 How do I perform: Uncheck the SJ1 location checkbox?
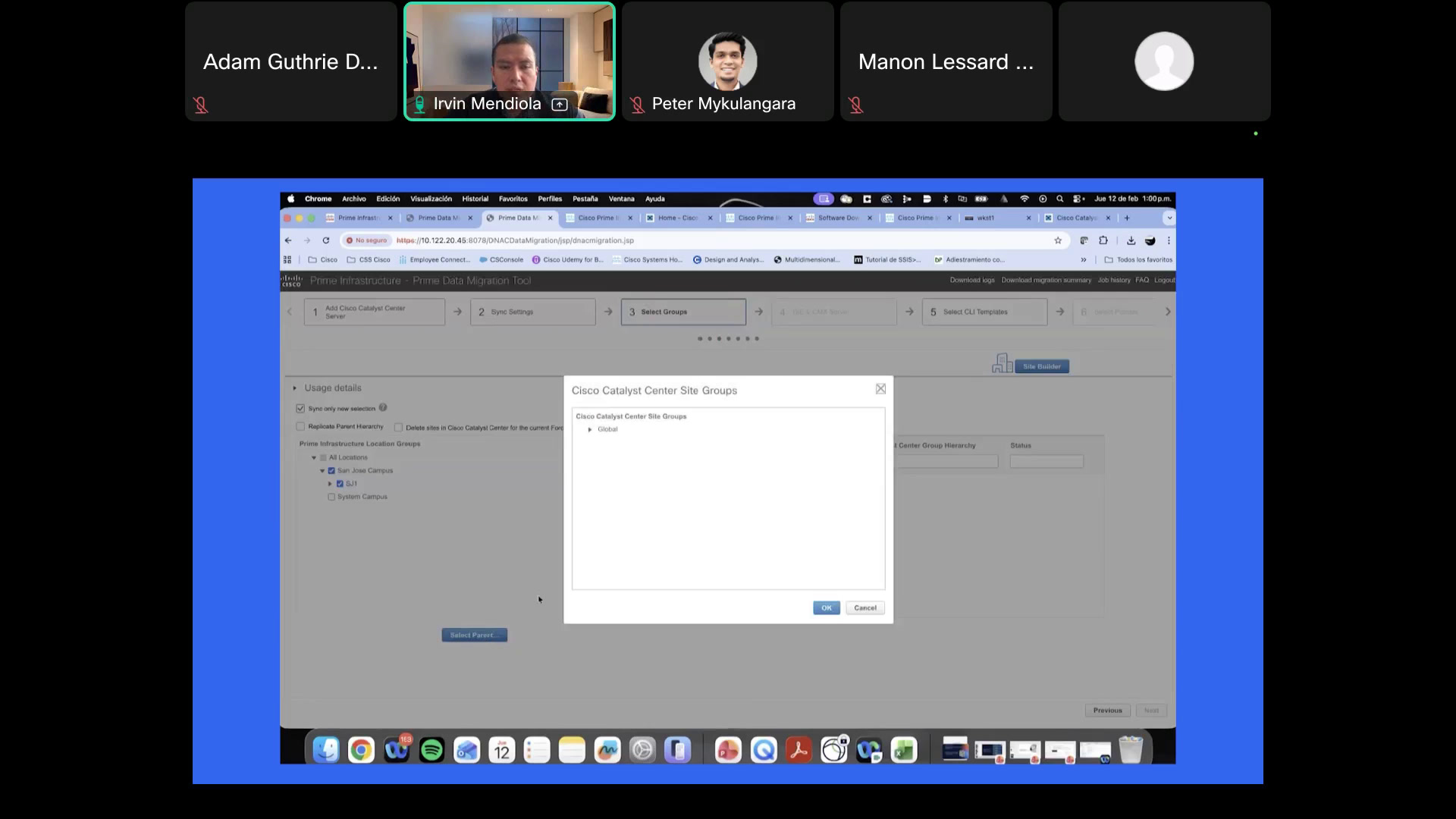click(340, 484)
